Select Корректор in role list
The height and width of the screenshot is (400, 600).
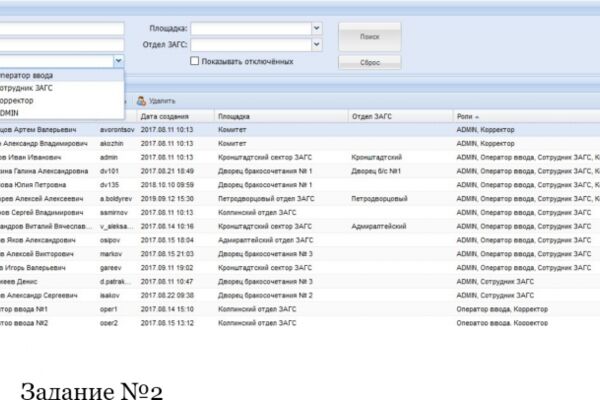tap(62, 101)
